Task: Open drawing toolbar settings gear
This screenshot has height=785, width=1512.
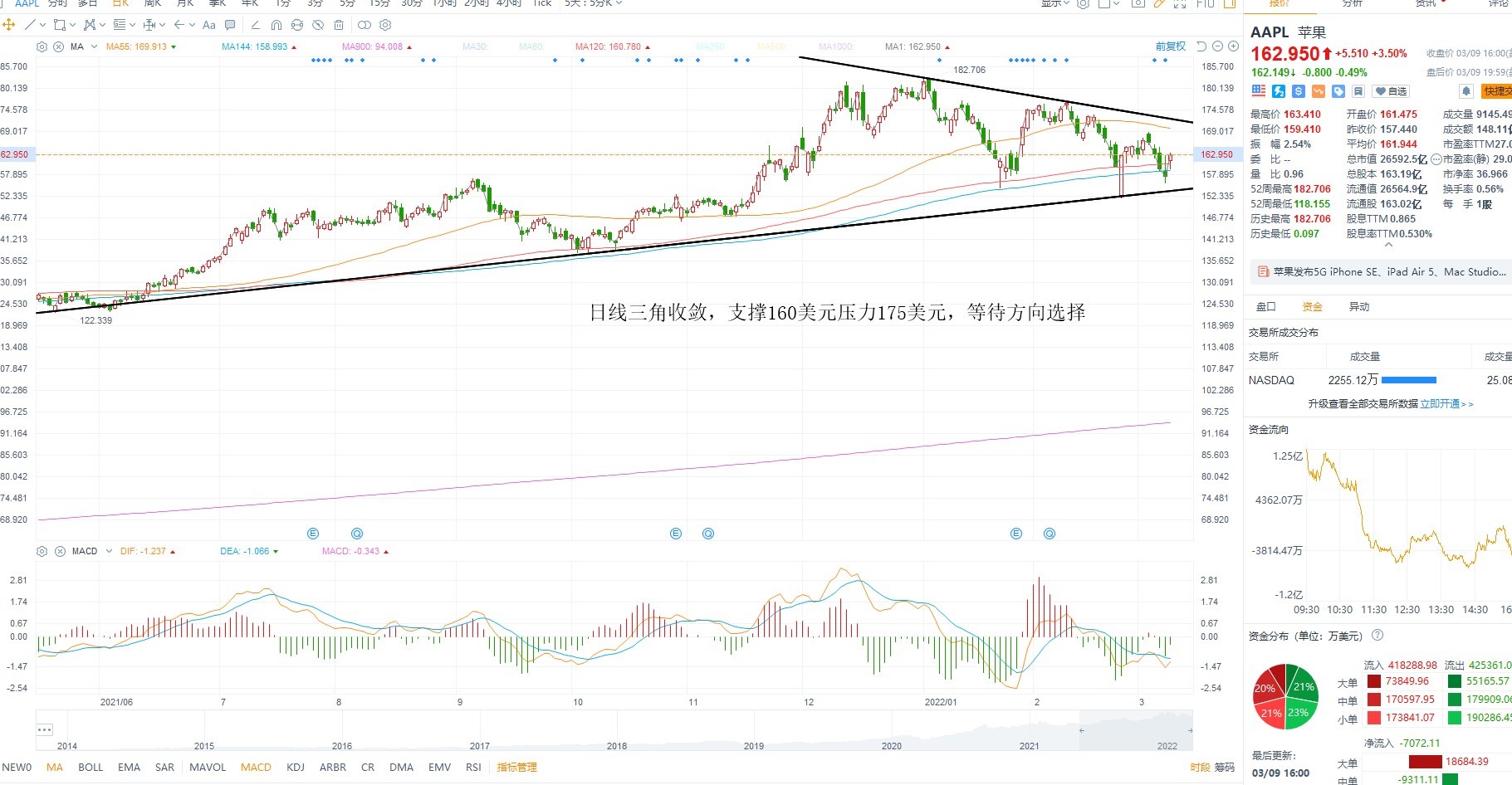Action: point(385,25)
